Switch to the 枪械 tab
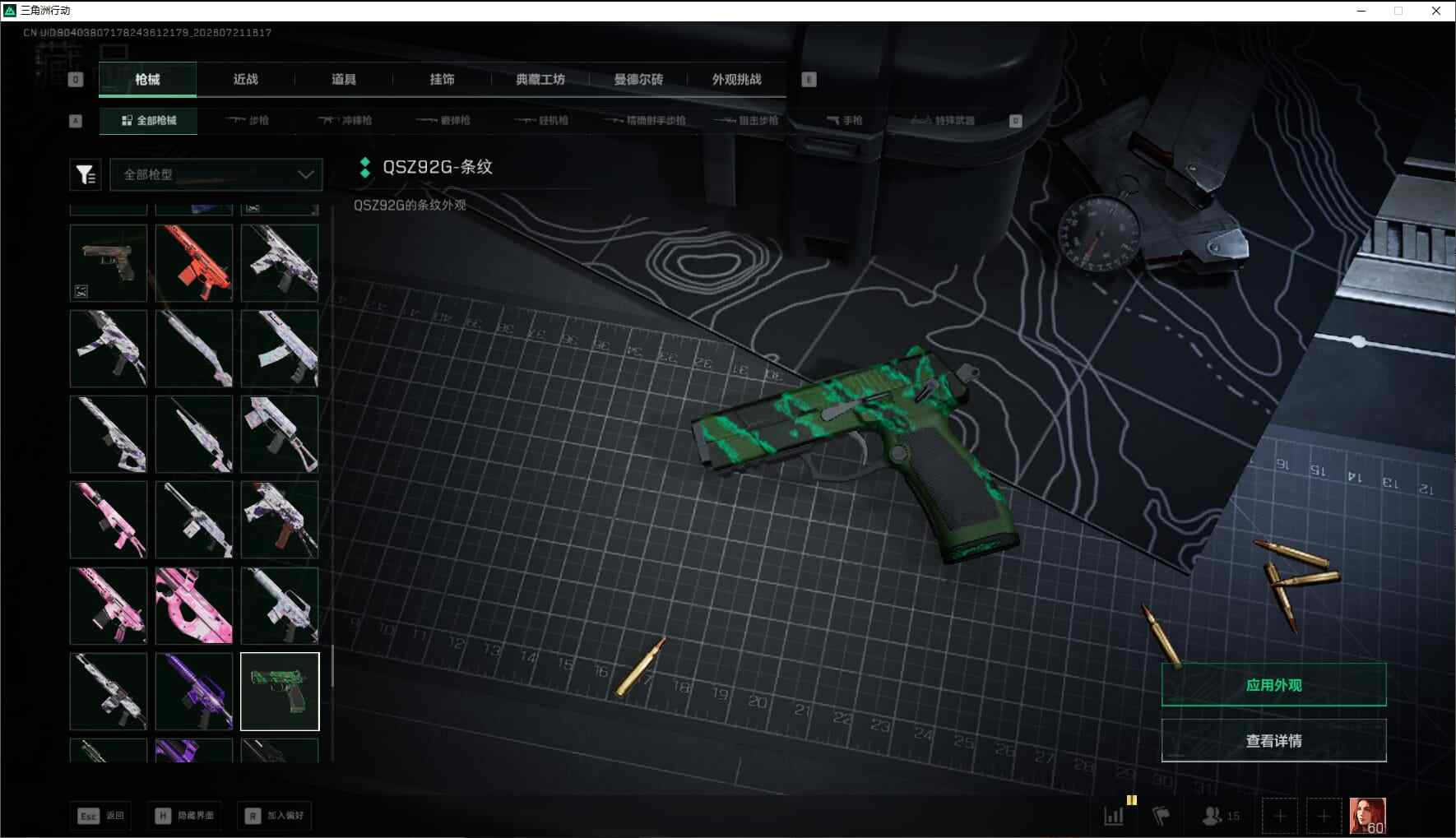This screenshot has height=838, width=1456. (x=147, y=80)
